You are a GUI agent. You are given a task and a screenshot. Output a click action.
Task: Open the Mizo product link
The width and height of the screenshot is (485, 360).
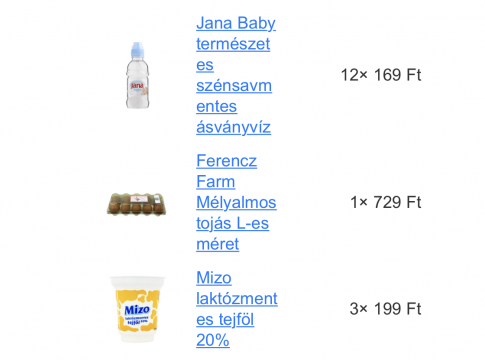click(237, 309)
